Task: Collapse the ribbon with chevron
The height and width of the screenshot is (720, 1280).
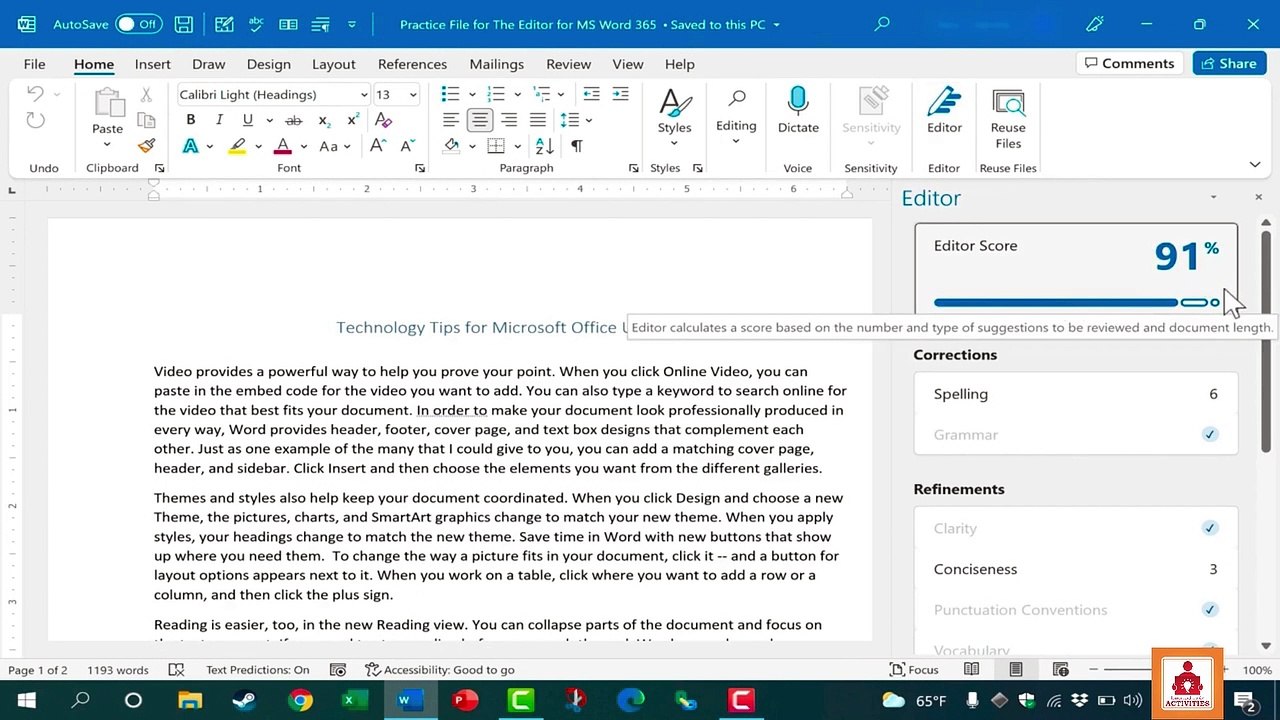Action: tap(1254, 165)
